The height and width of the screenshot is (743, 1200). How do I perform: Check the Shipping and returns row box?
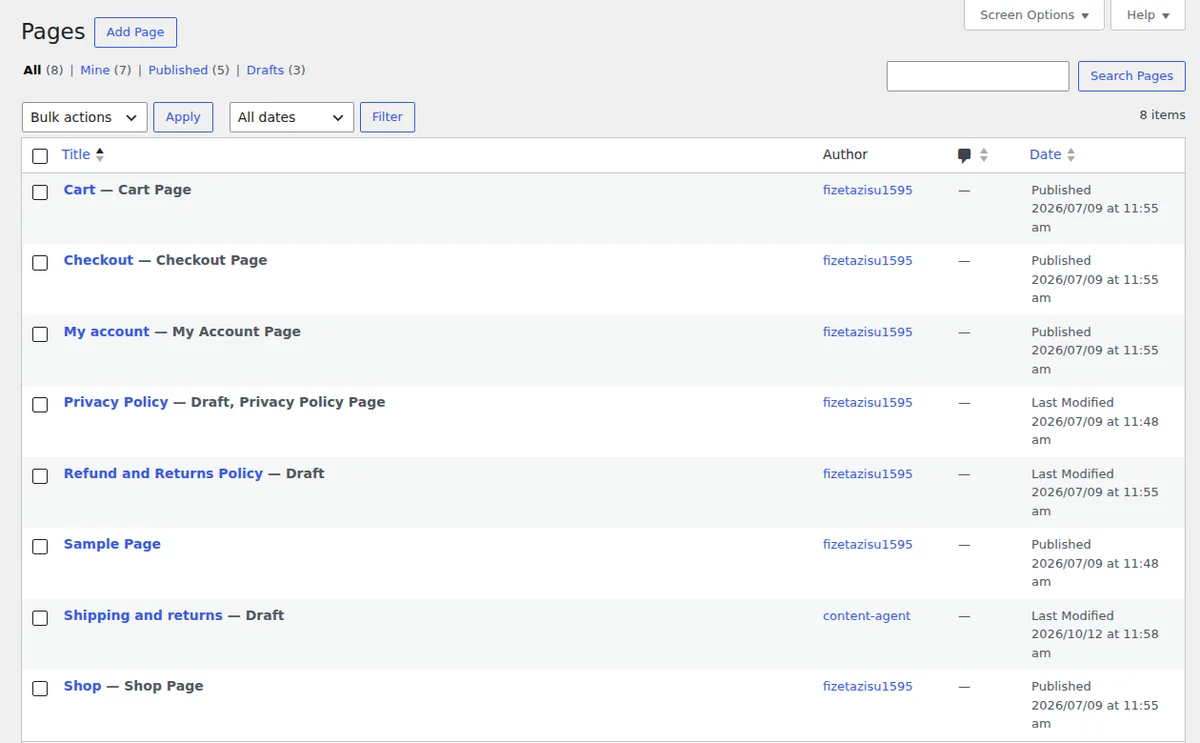tap(40, 618)
